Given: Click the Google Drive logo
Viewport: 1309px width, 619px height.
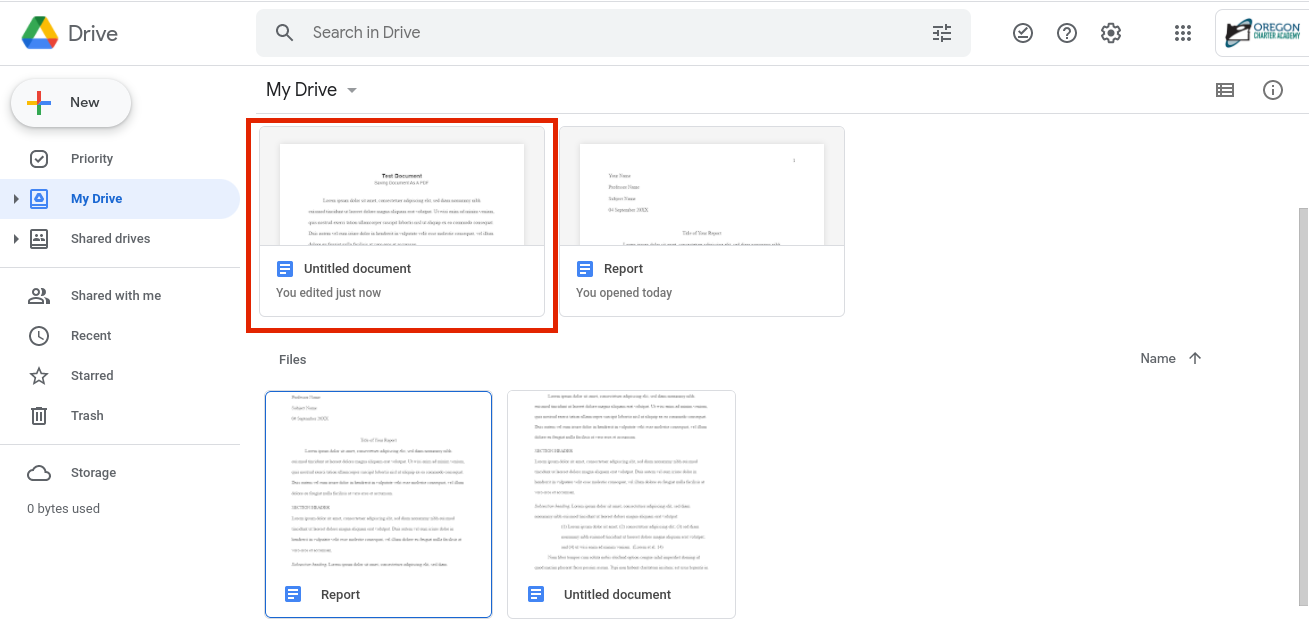Looking at the screenshot, I should pyautogui.click(x=70, y=33).
